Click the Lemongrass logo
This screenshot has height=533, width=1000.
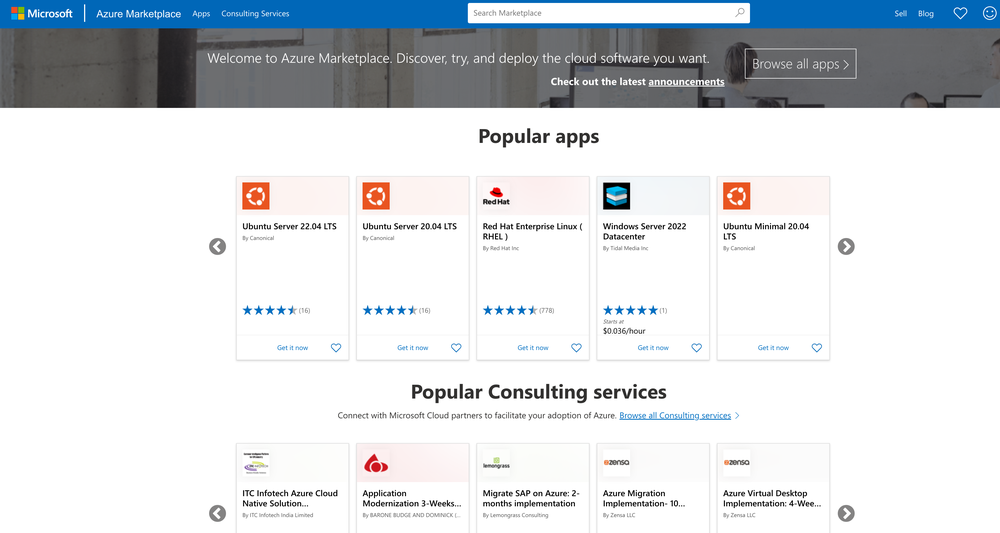(x=496, y=463)
